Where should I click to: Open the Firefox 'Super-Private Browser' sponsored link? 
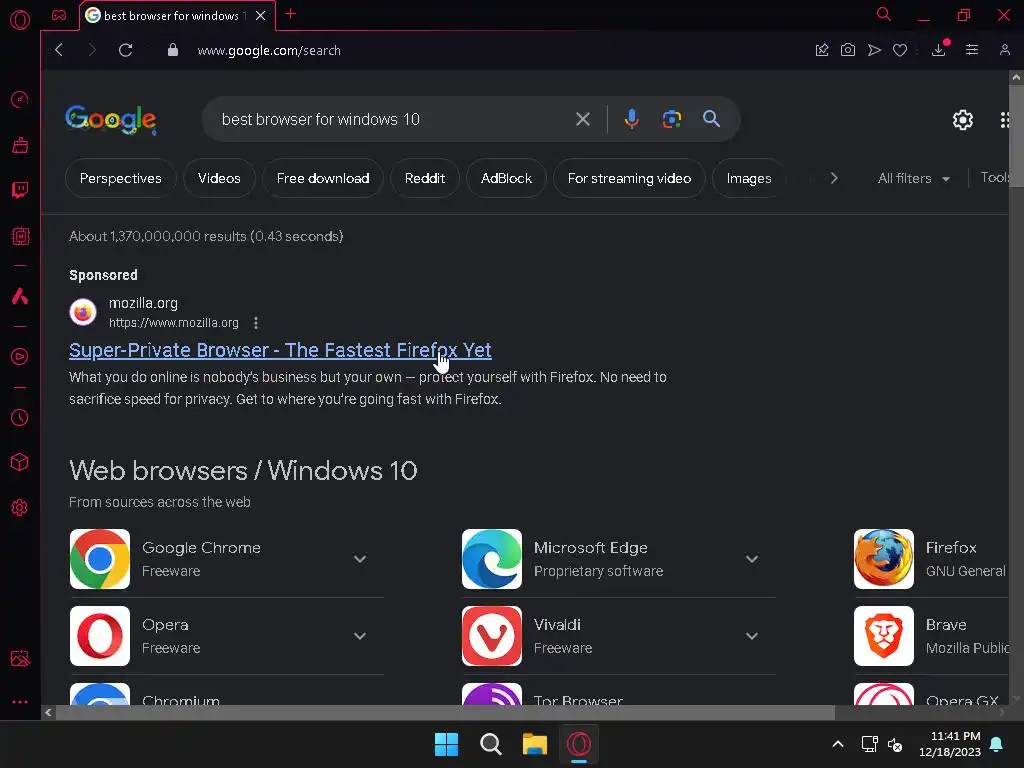tap(280, 350)
